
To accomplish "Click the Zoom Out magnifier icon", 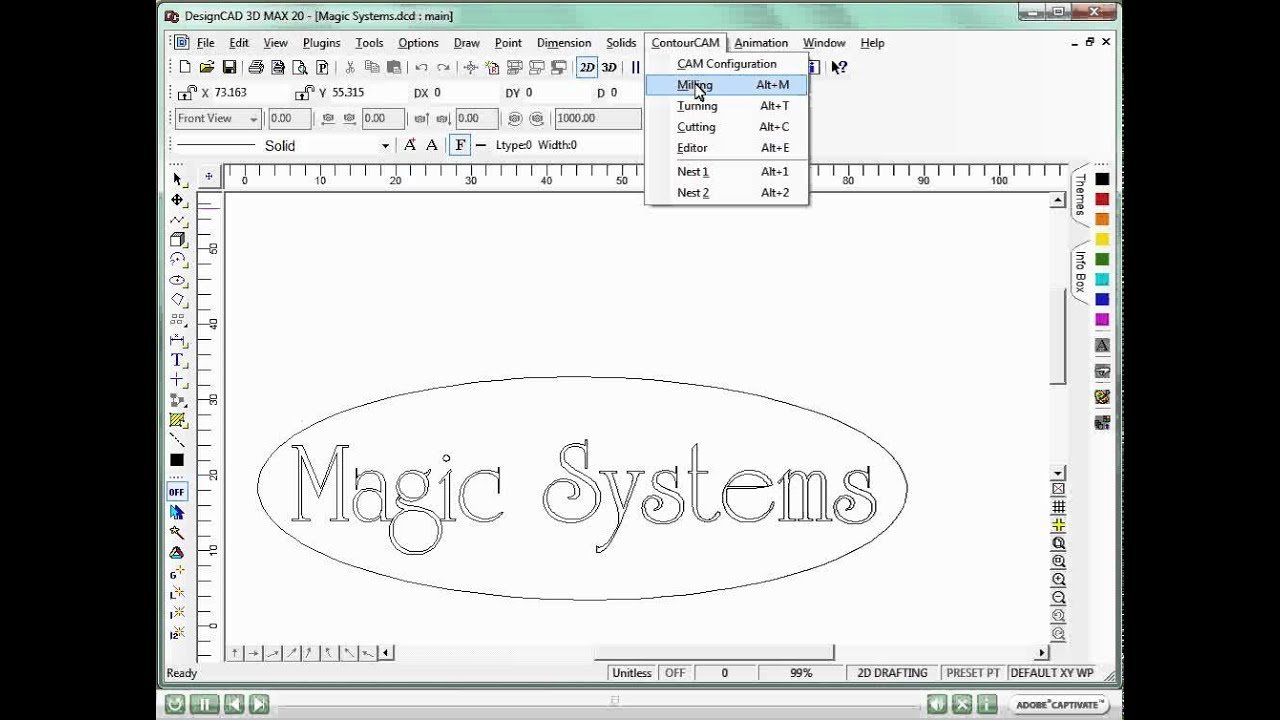I will tap(1058, 597).
